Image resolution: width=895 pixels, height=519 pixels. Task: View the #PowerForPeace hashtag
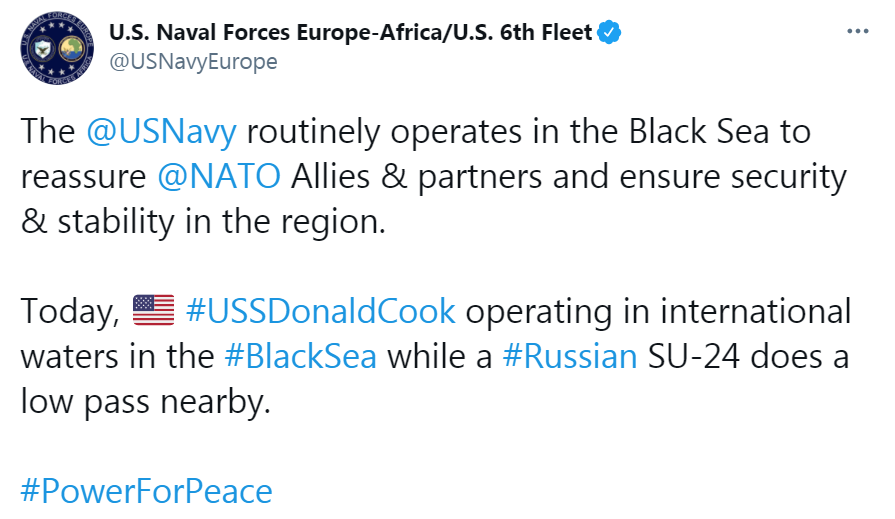pyautogui.click(x=146, y=491)
